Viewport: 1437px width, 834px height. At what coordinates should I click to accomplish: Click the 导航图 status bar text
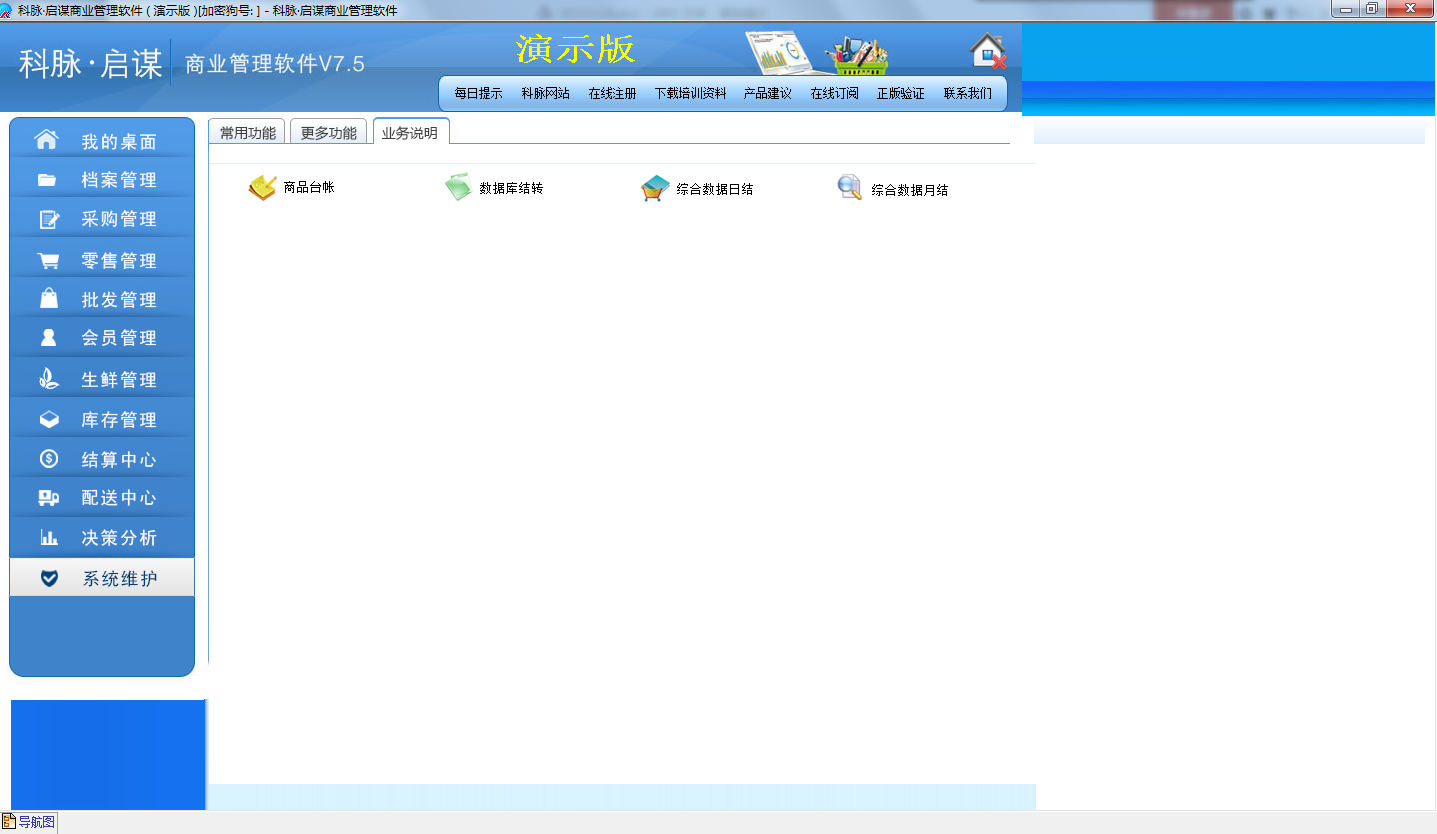click(37, 822)
